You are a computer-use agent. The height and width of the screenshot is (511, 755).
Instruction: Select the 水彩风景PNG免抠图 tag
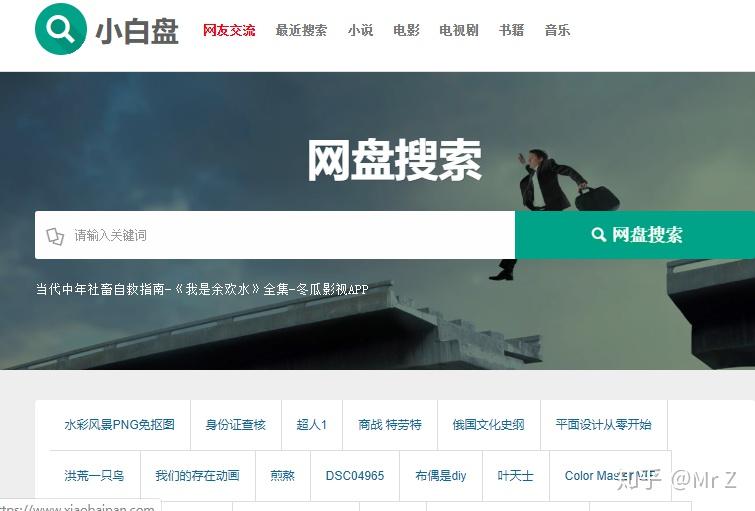pos(119,425)
